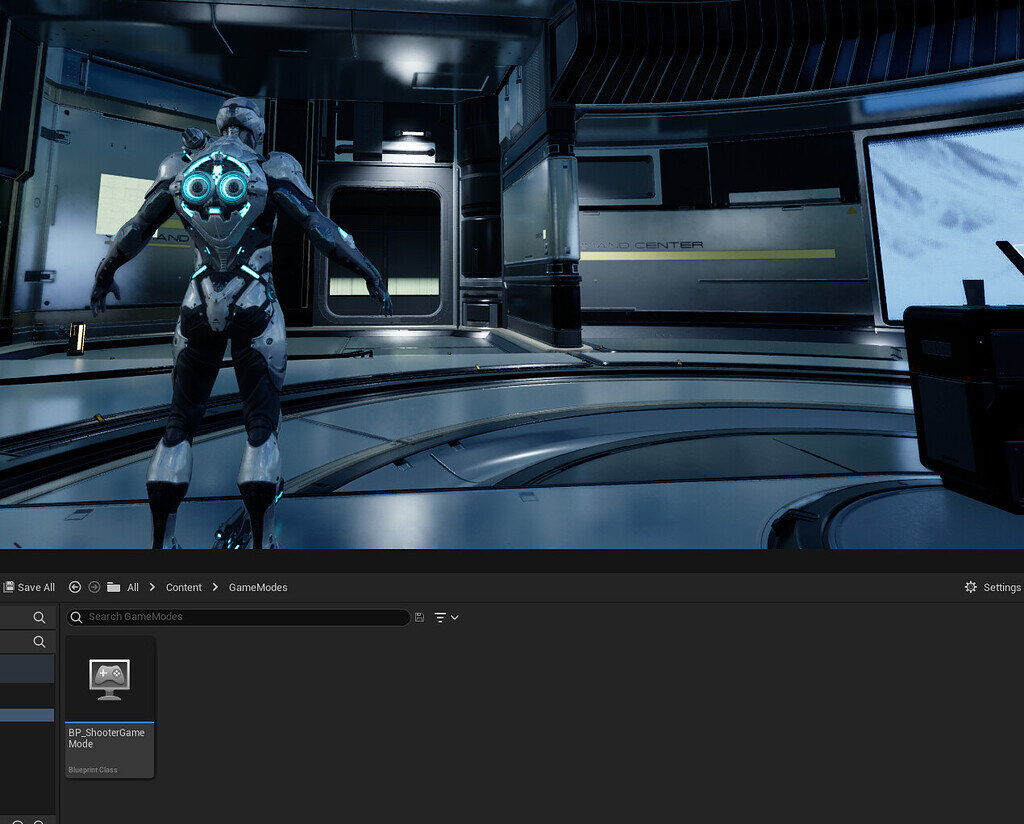Viewport: 1024px width, 824px height.
Task: Click the forward navigation arrow
Action: [x=94, y=587]
